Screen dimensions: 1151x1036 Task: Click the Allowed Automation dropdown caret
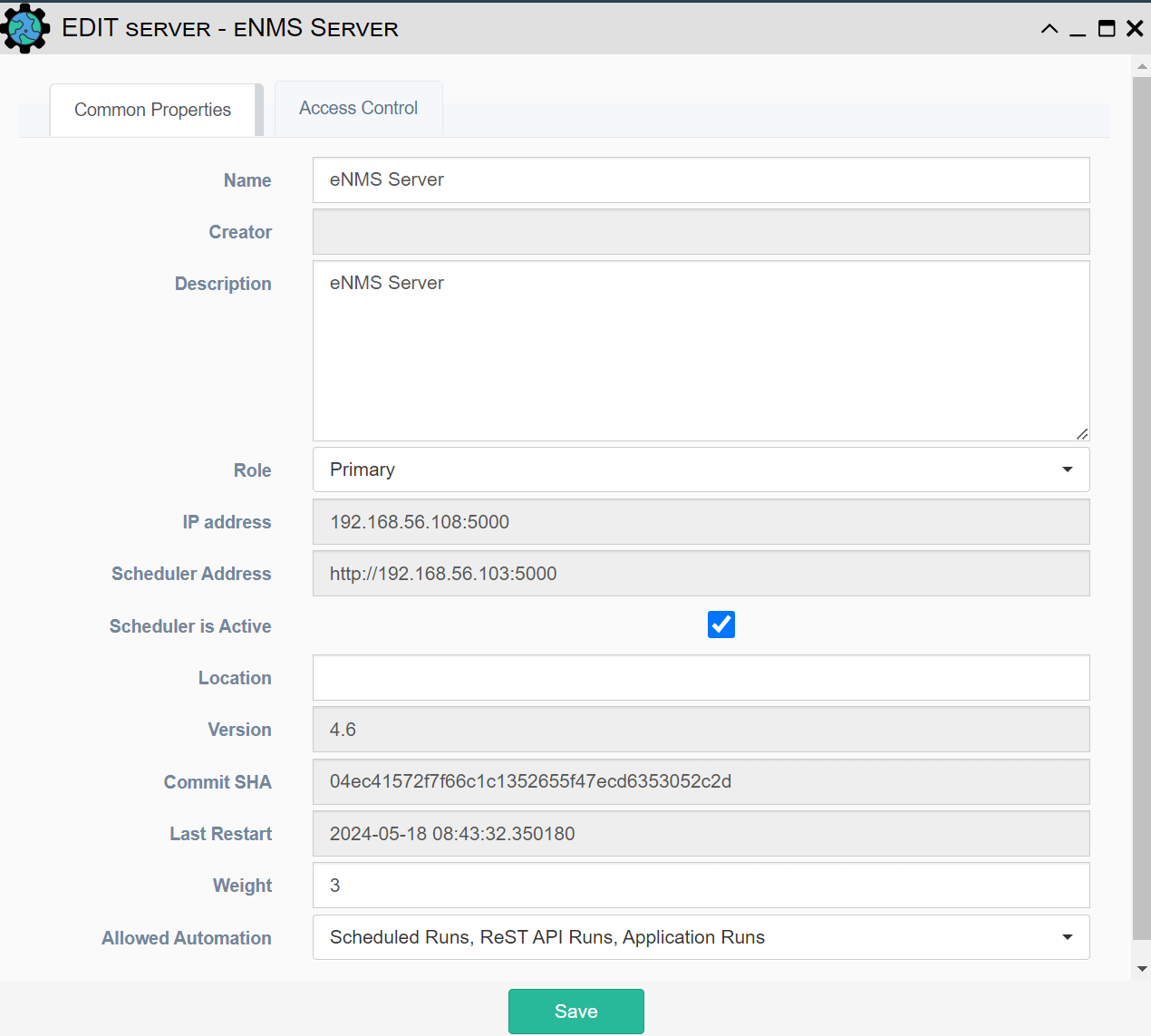(x=1068, y=937)
